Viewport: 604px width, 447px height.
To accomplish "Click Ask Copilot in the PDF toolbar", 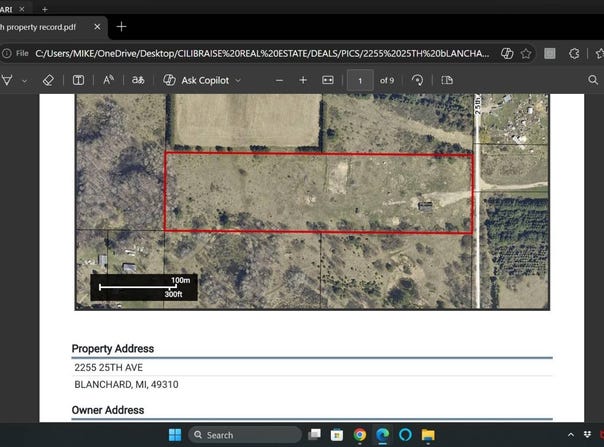I will click(196, 80).
